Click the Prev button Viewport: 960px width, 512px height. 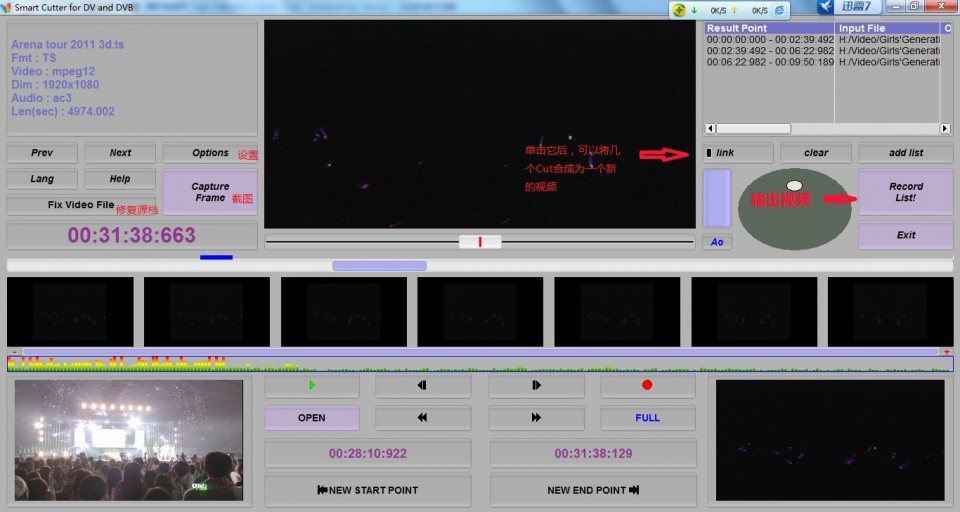pos(42,152)
